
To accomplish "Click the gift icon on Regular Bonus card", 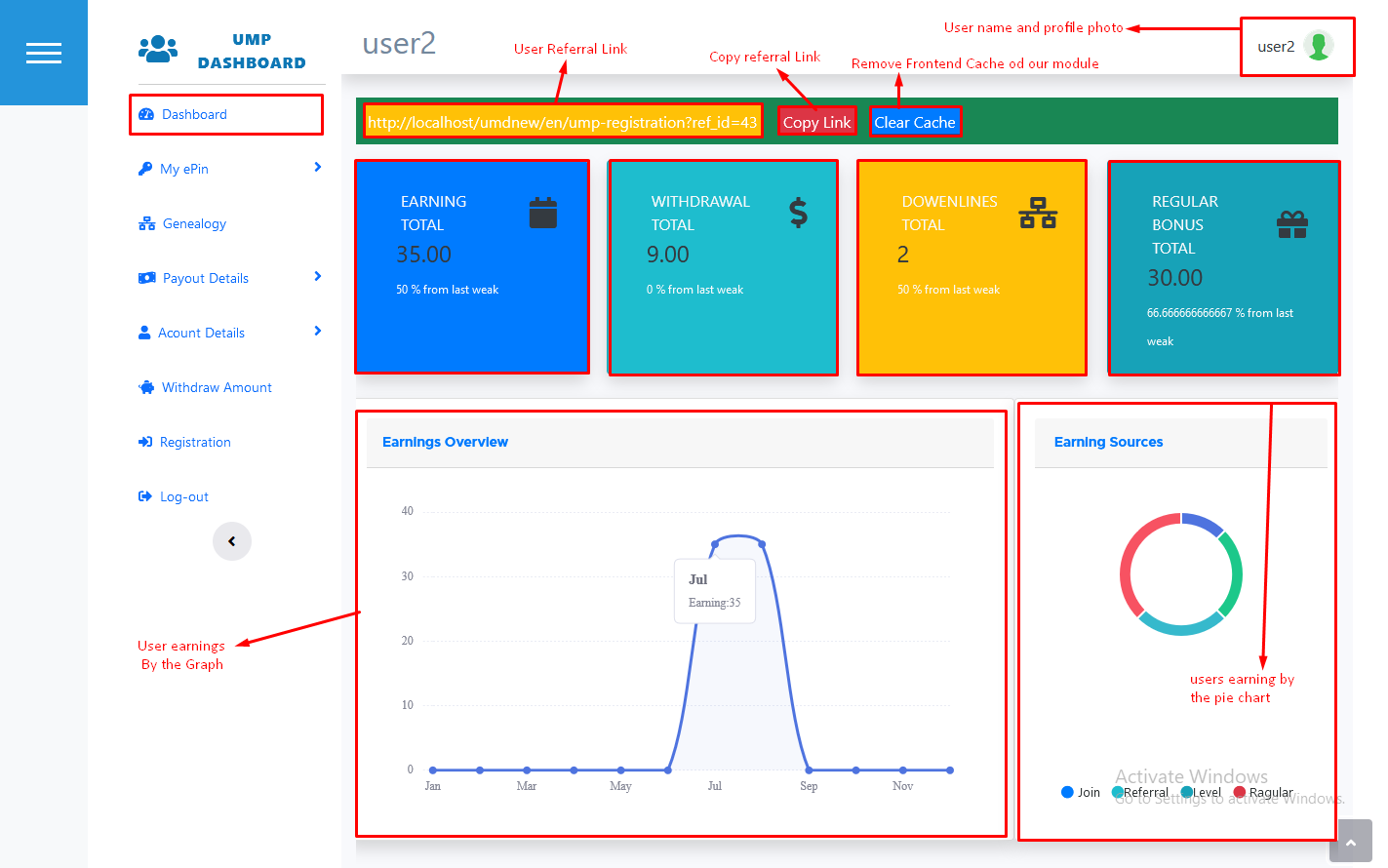I will click(x=1291, y=225).
